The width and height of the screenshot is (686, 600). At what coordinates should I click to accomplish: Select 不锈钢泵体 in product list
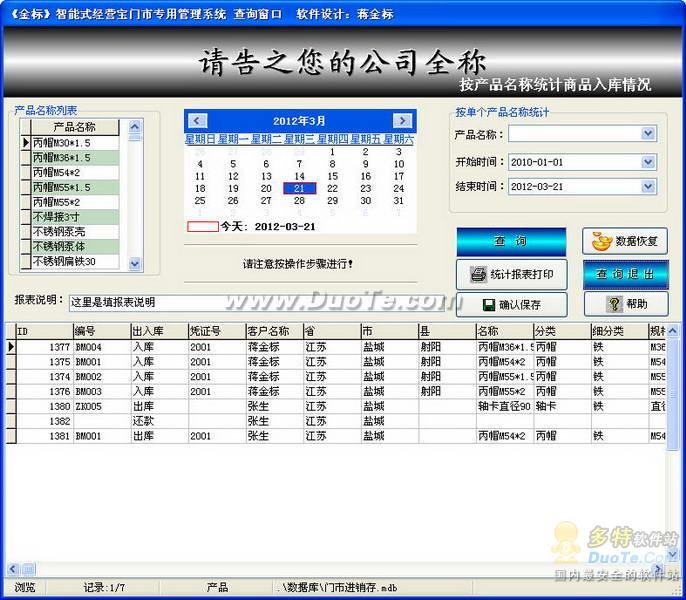[75, 246]
